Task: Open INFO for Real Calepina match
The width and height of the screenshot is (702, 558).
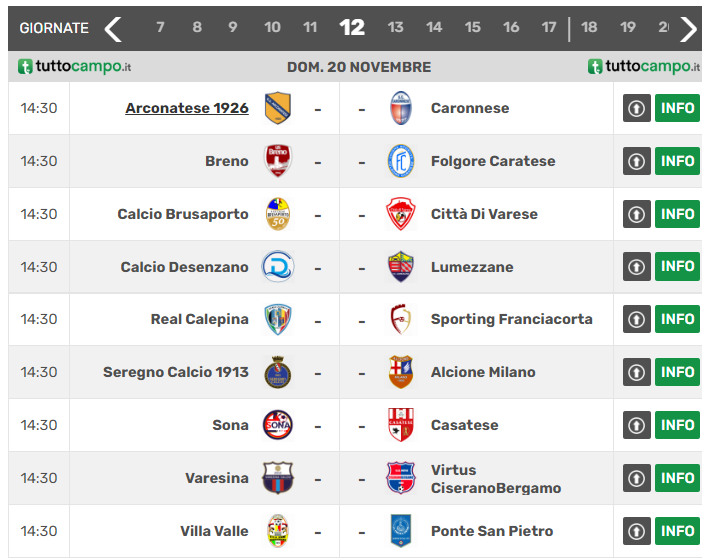Action: [677, 319]
